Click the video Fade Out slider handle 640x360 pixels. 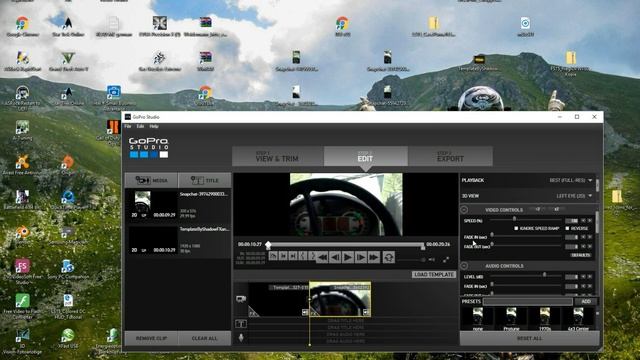click(x=492, y=245)
